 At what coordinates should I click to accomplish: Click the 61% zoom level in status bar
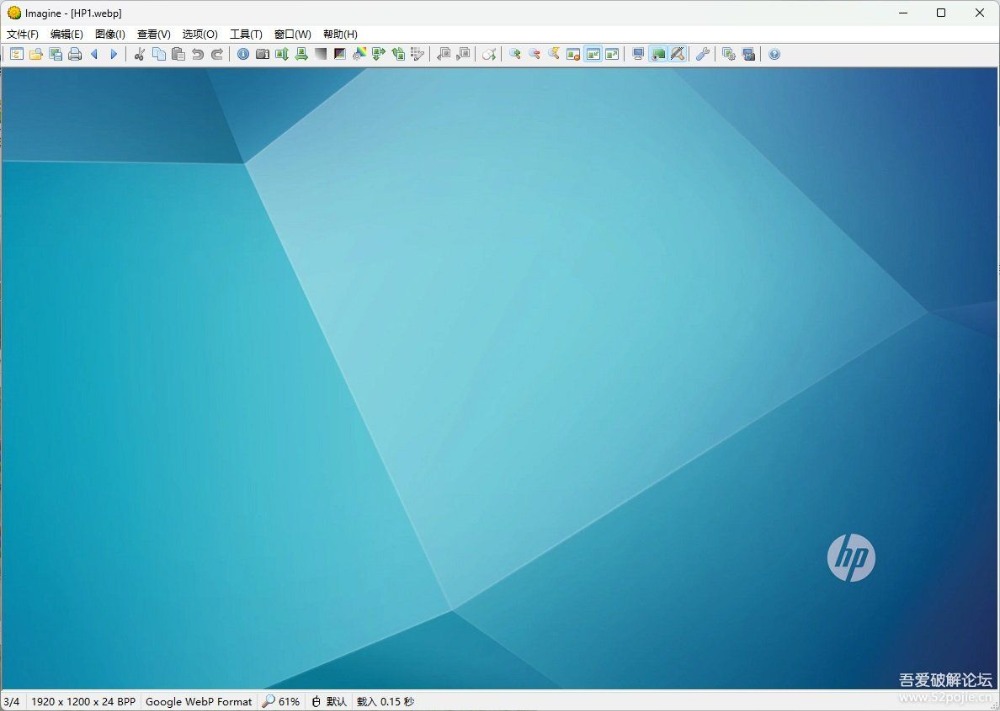click(281, 702)
